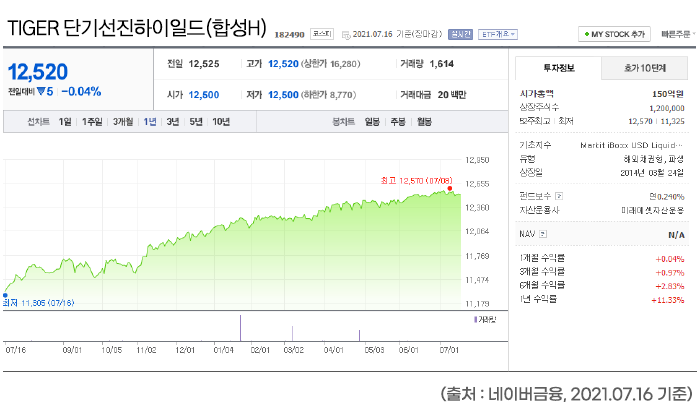Select the 10년 line chart period

tap(220, 122)
